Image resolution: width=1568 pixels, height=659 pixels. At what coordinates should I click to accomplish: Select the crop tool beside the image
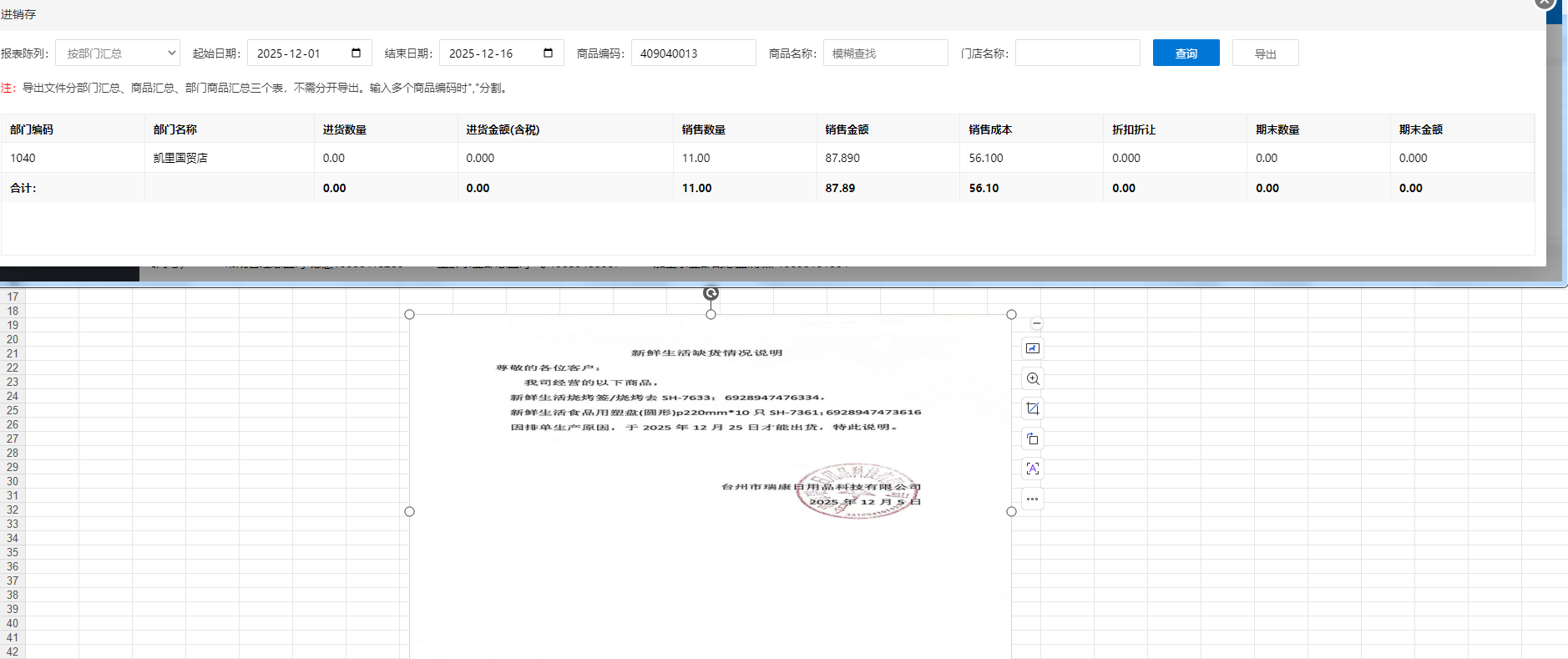1033,408
